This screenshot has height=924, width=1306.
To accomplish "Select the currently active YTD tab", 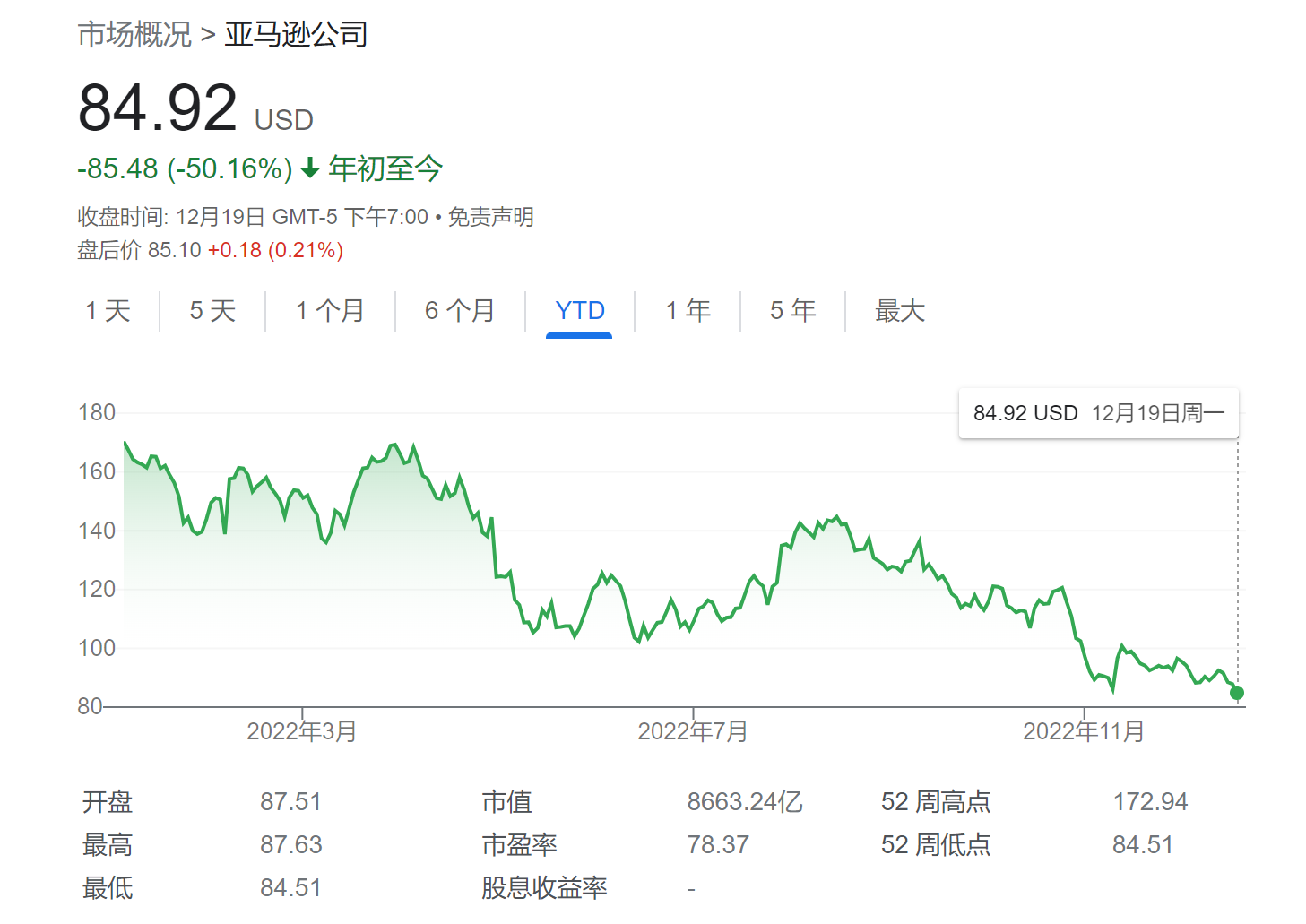I will point(580,310).
